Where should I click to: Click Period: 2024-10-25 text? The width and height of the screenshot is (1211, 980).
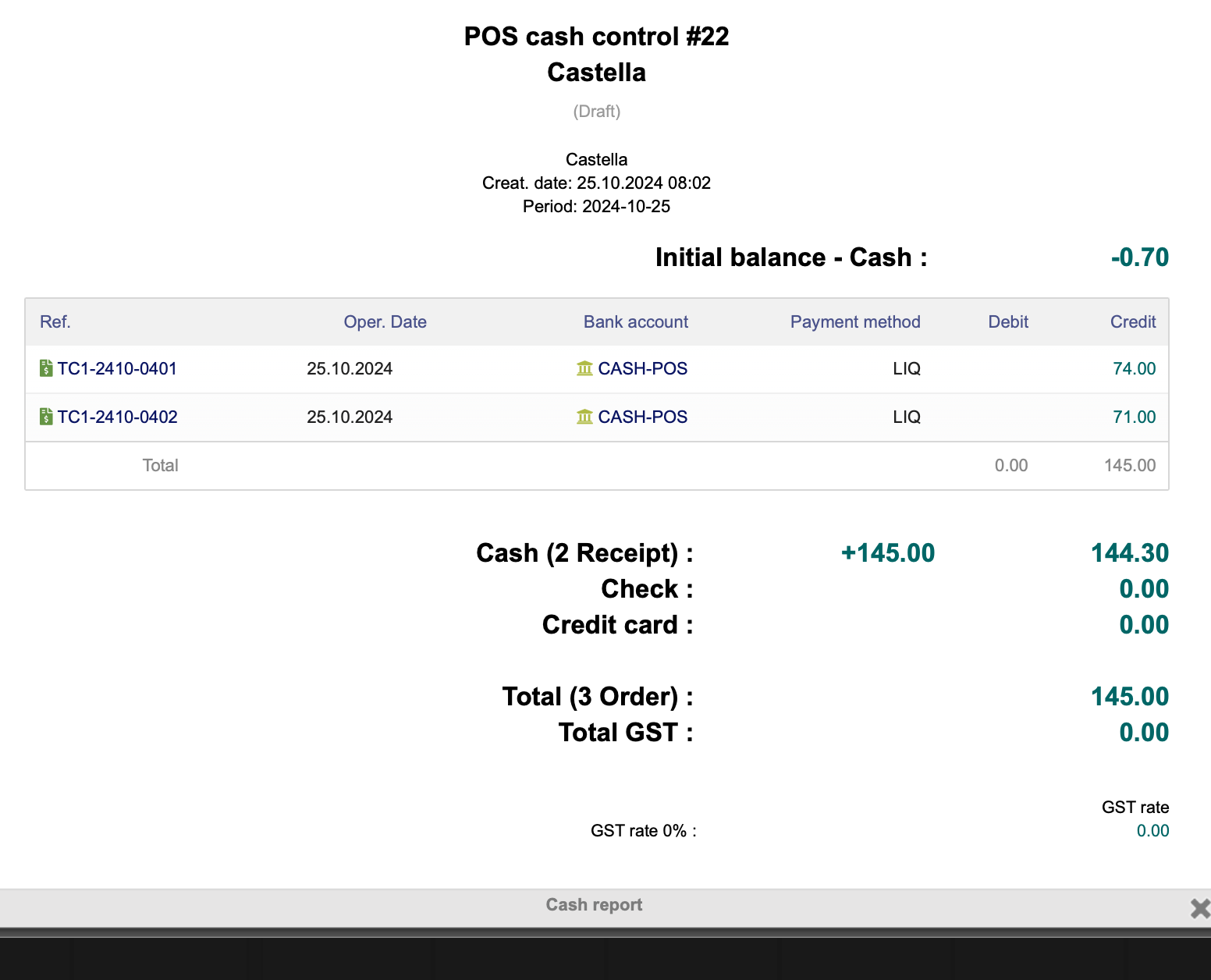point(596,207)
